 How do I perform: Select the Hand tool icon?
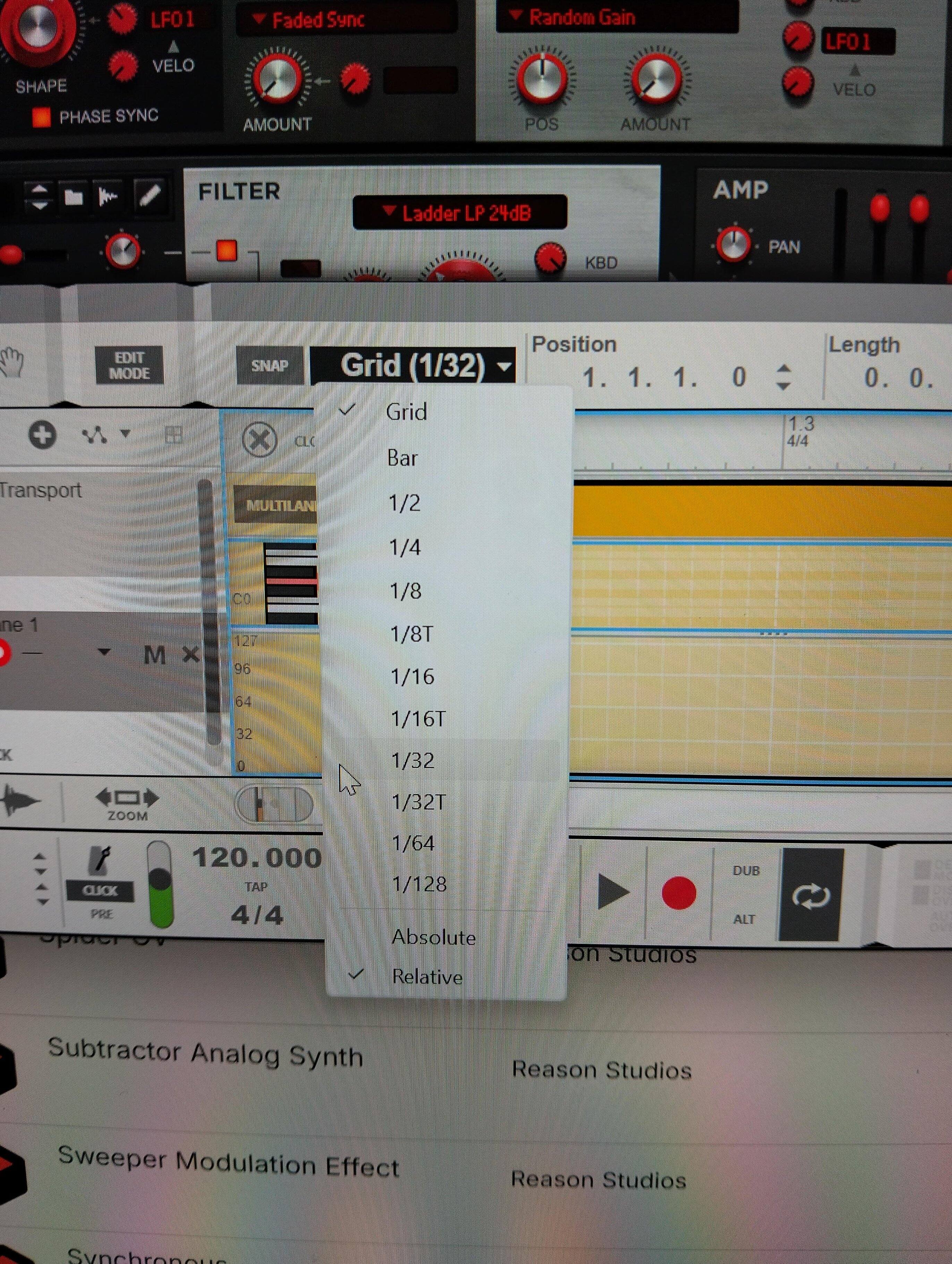point(11,363)
